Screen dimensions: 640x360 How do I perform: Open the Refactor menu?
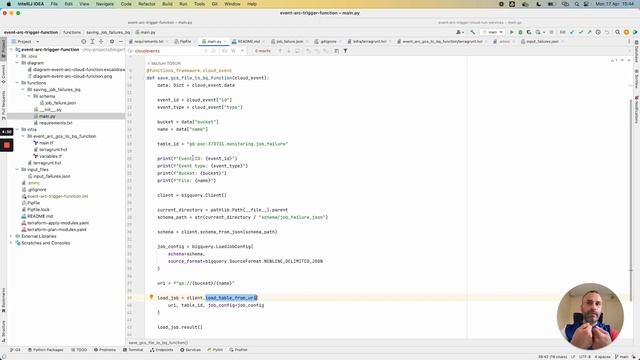(x=147, y=4)
